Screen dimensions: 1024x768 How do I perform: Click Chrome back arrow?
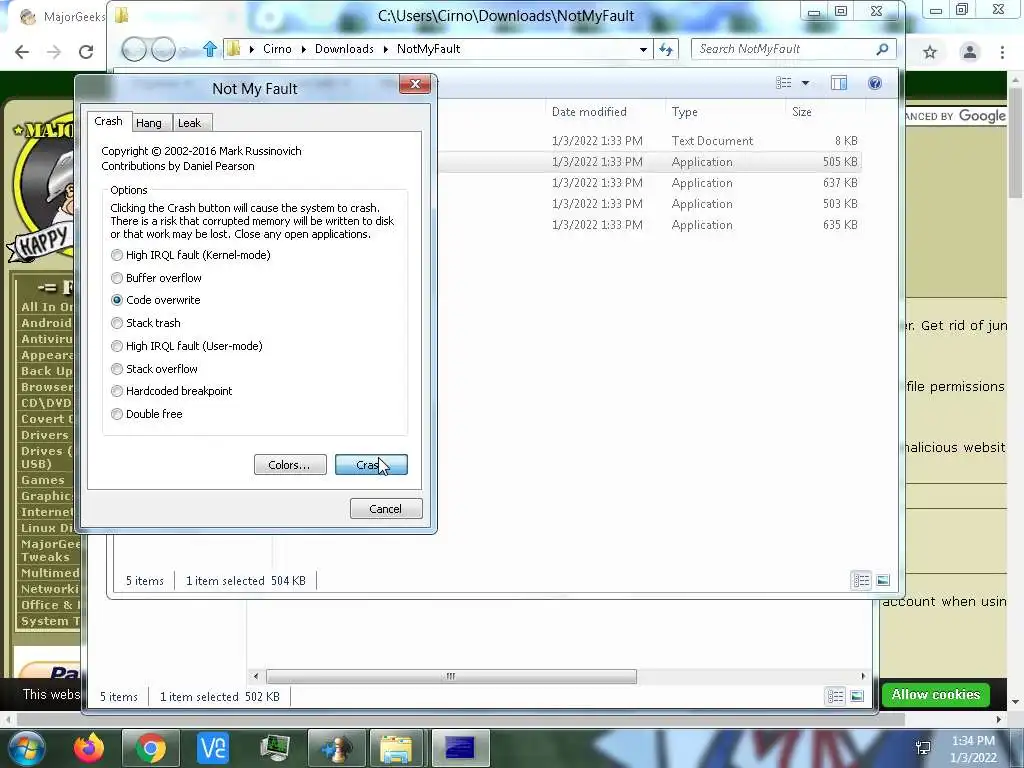(22, 52)
